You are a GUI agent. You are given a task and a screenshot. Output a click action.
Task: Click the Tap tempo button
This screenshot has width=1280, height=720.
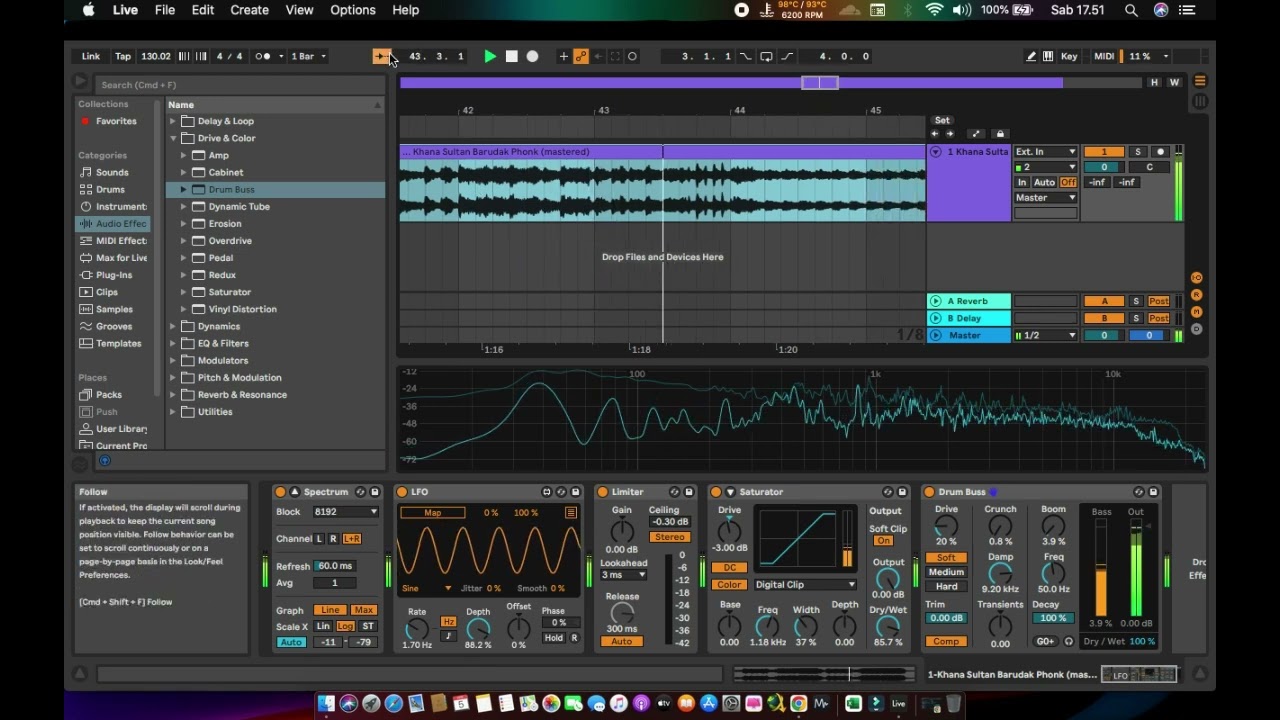tap(123, 56)
